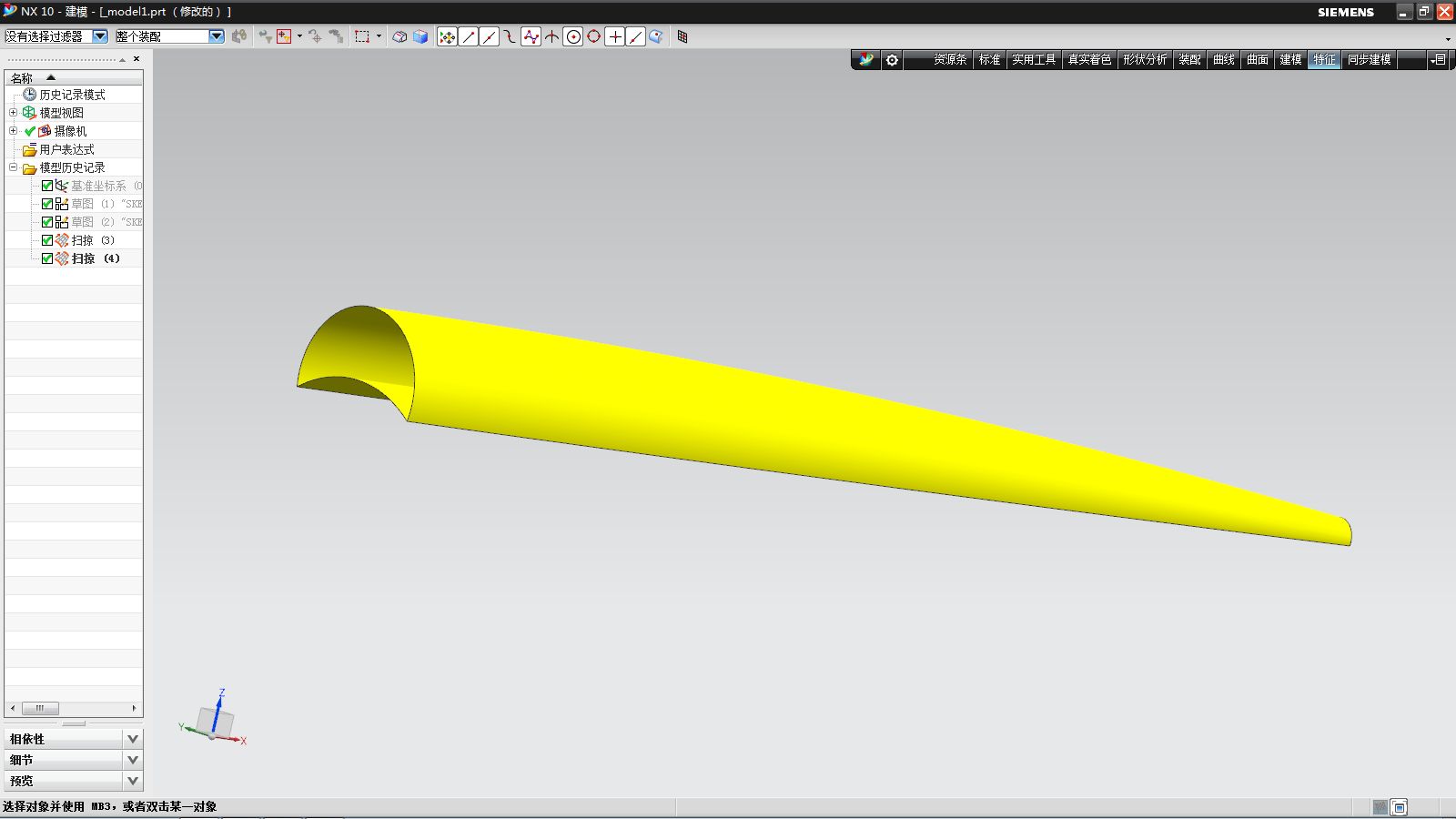Switch to the 建模 tab

(1290, 60)
